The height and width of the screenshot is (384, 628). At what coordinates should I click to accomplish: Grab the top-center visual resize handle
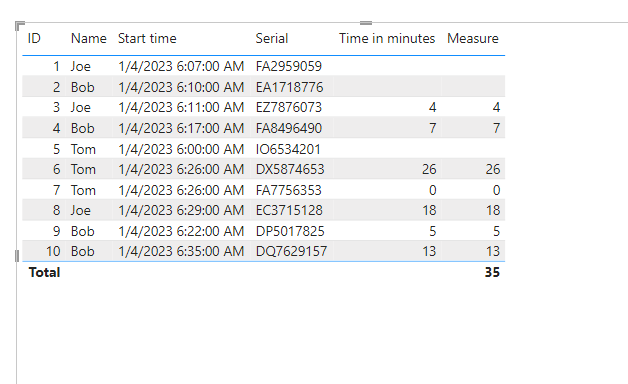pos(366,23)
